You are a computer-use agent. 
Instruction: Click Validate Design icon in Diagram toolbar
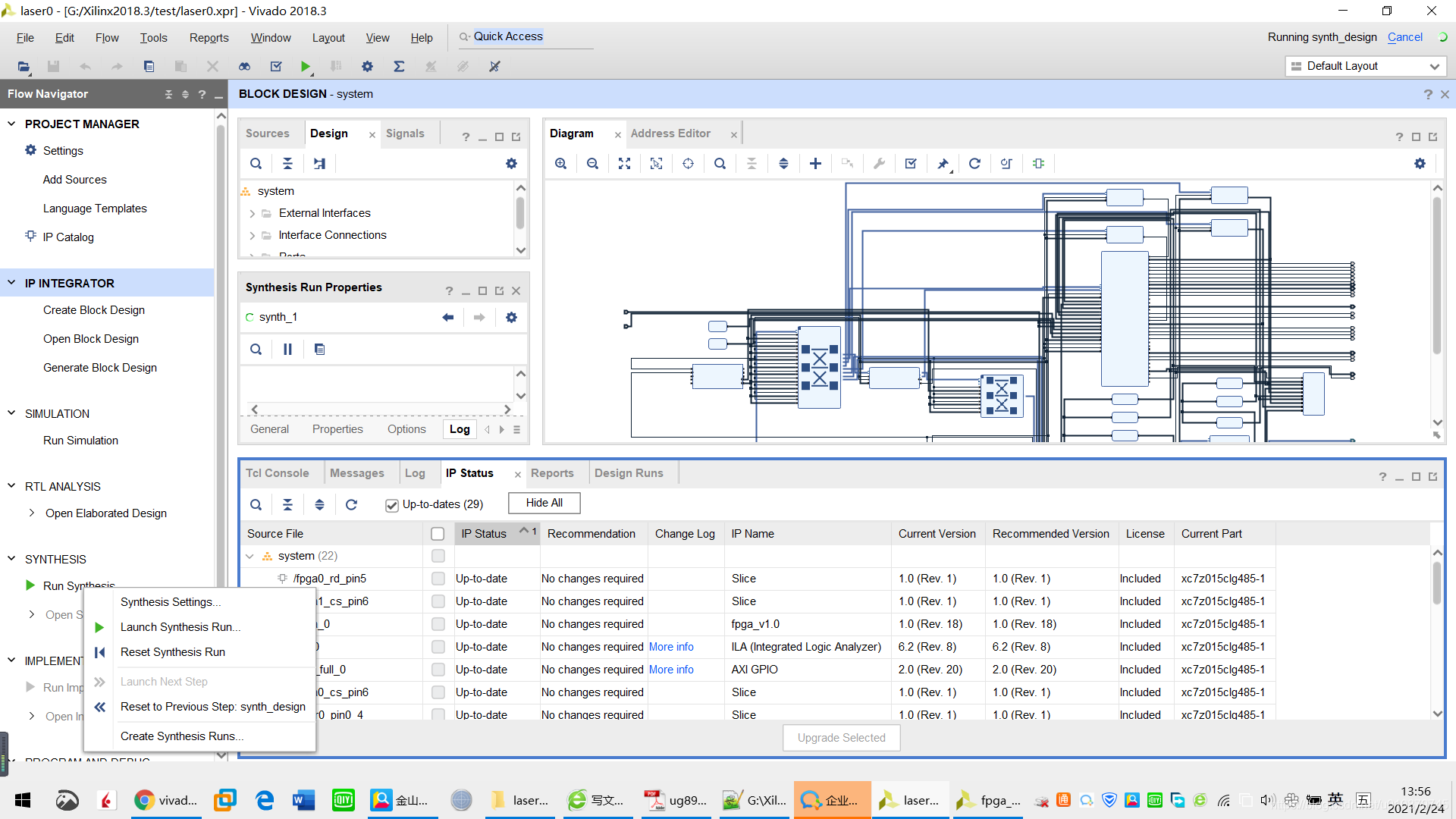[911, 164]
